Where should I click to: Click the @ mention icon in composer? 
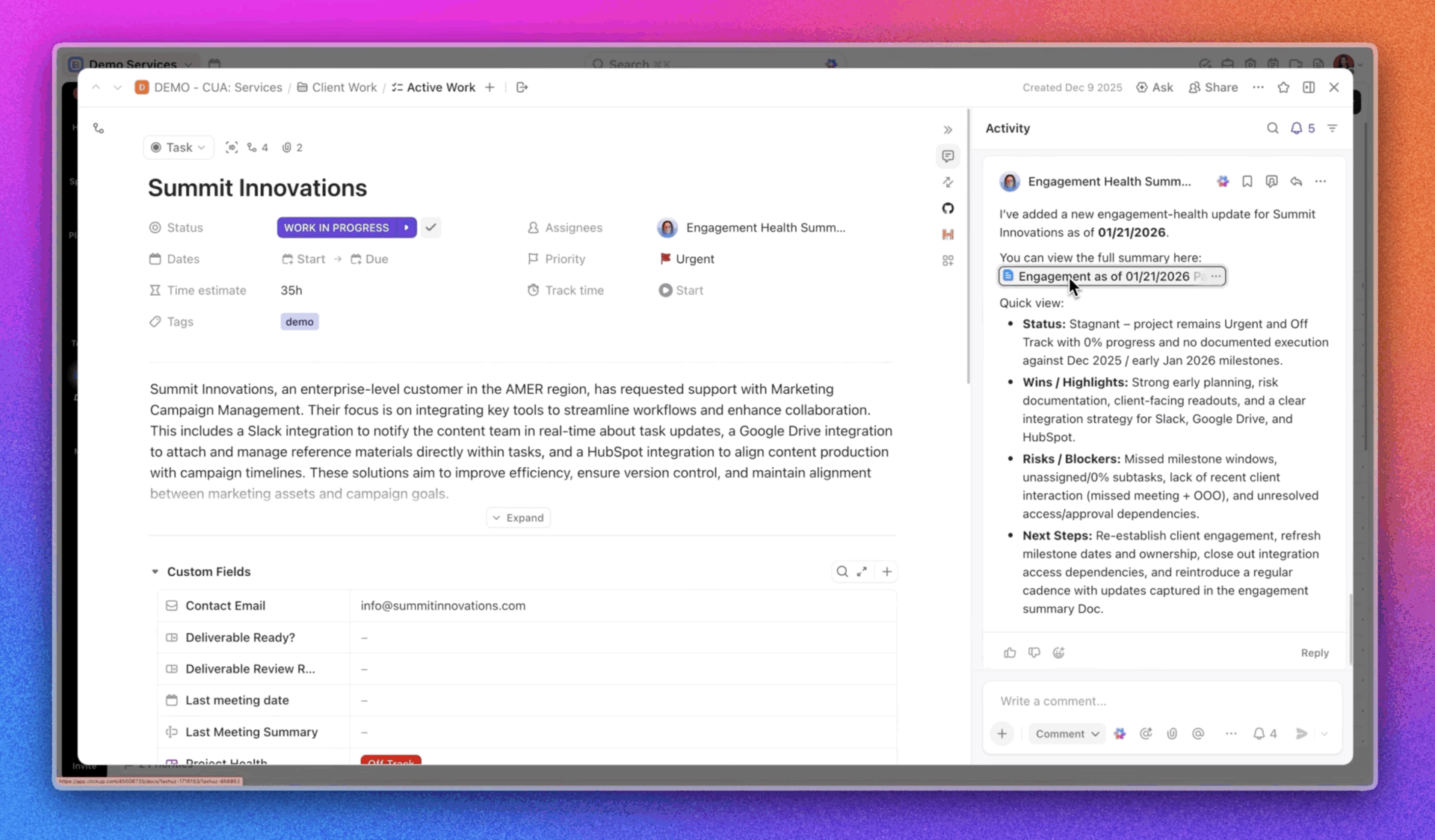1198,734
